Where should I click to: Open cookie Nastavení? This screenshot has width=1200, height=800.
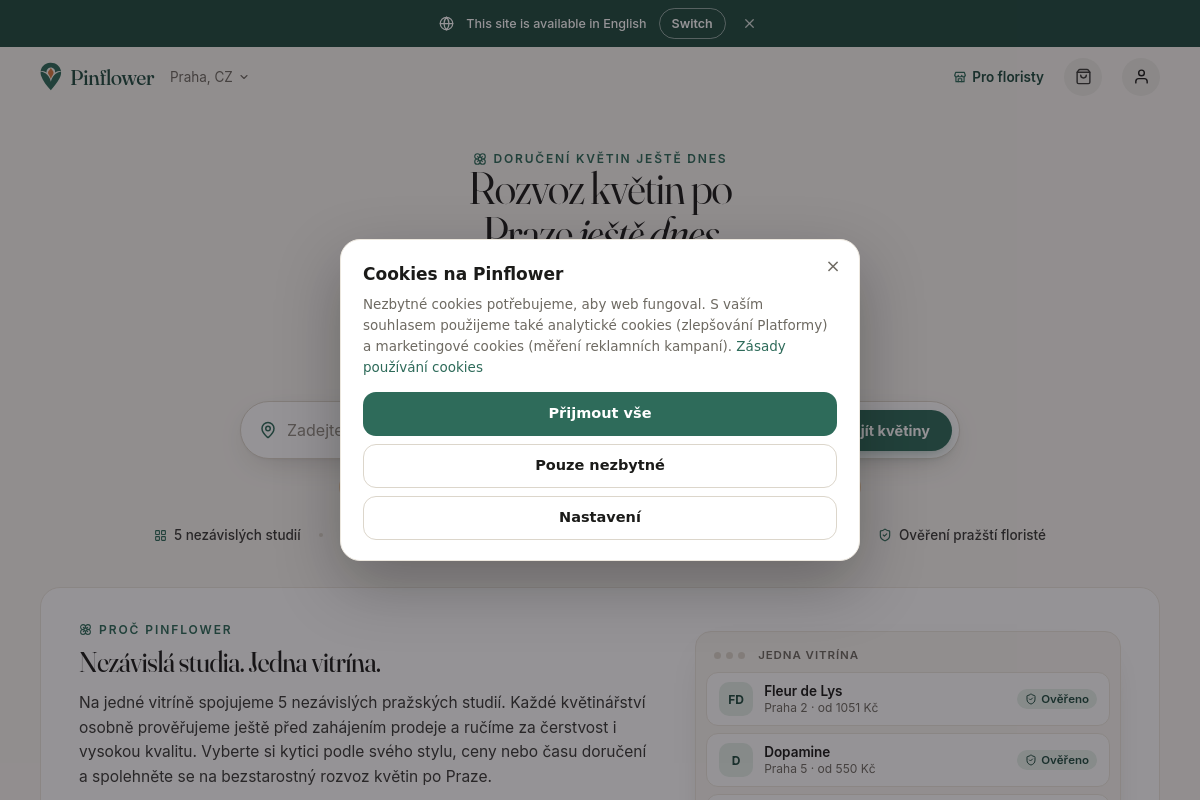click(x=600, y=518)
